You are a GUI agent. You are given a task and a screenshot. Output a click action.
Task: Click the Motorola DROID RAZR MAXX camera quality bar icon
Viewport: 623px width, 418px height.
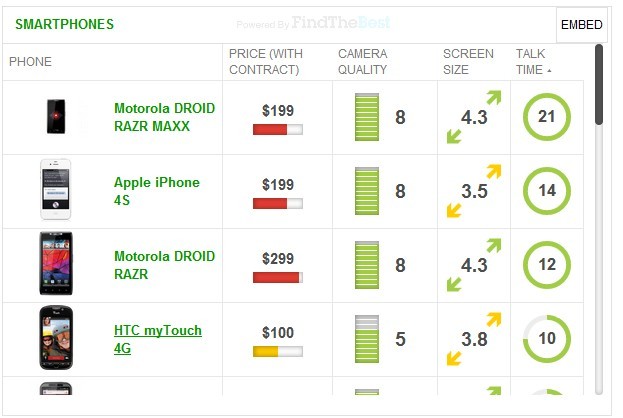[x=366, y=117]
